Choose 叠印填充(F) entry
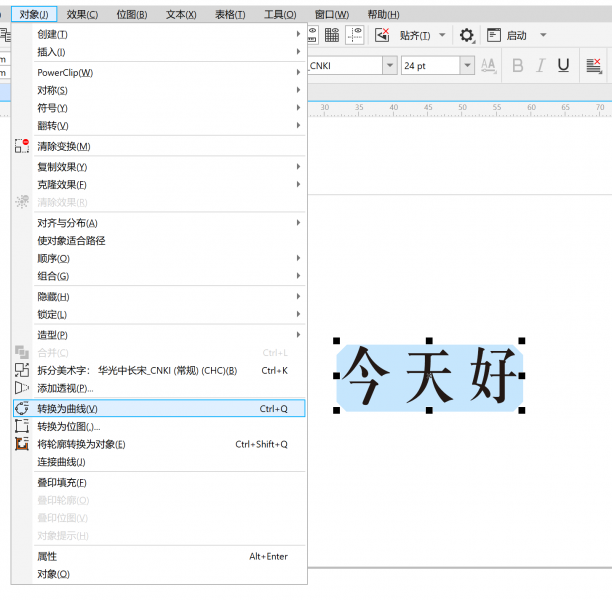The image size is (612, 600). [169, 482]
